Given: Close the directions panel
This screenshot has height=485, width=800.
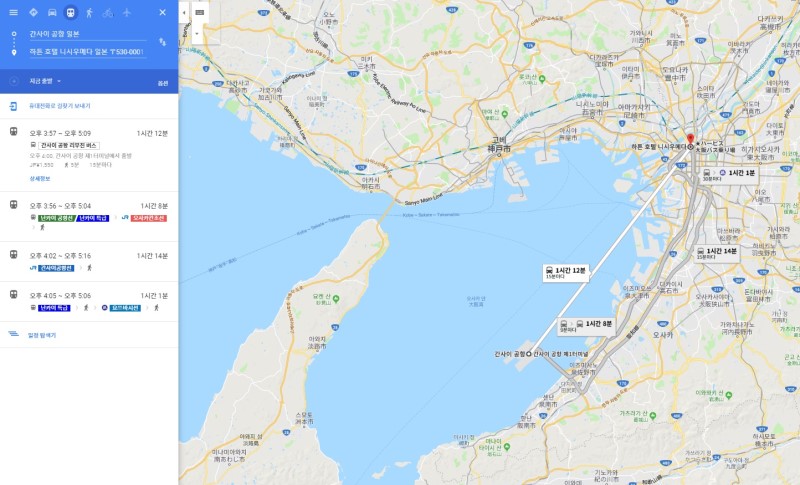Looking at the screenshot, I should pyautogui.click(x=162, y=12).
